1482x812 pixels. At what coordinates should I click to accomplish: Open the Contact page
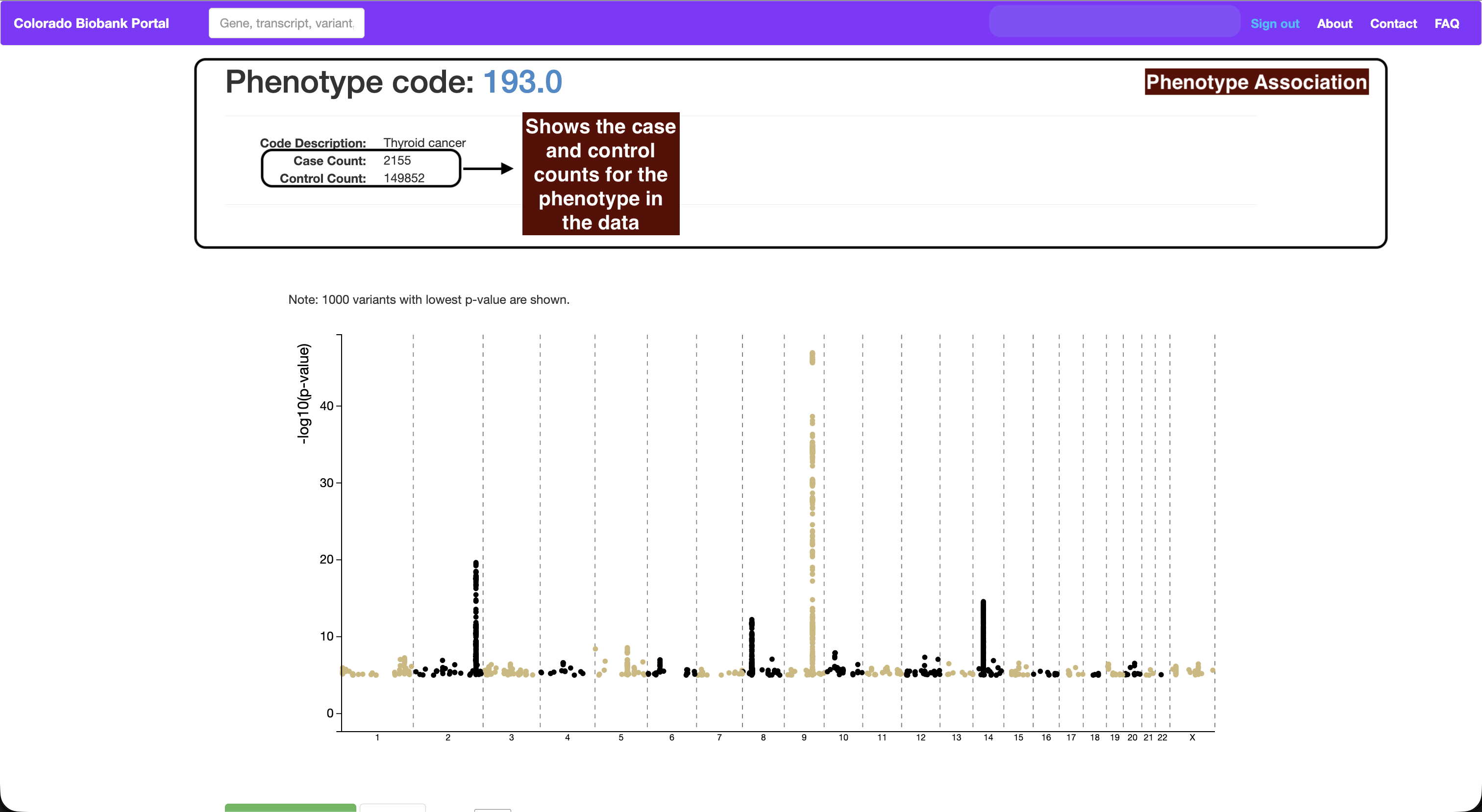point(1393,24)
